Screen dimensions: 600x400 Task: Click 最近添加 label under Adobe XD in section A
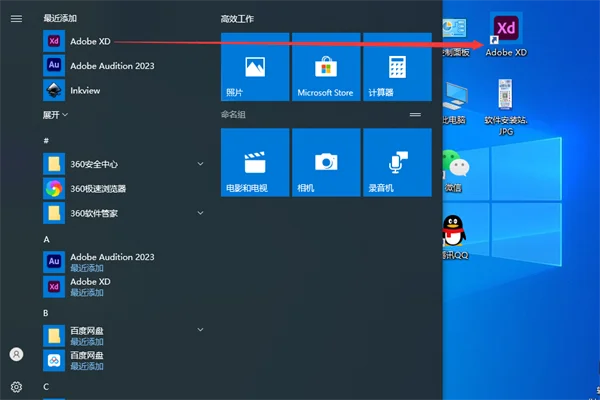(86, 292)
